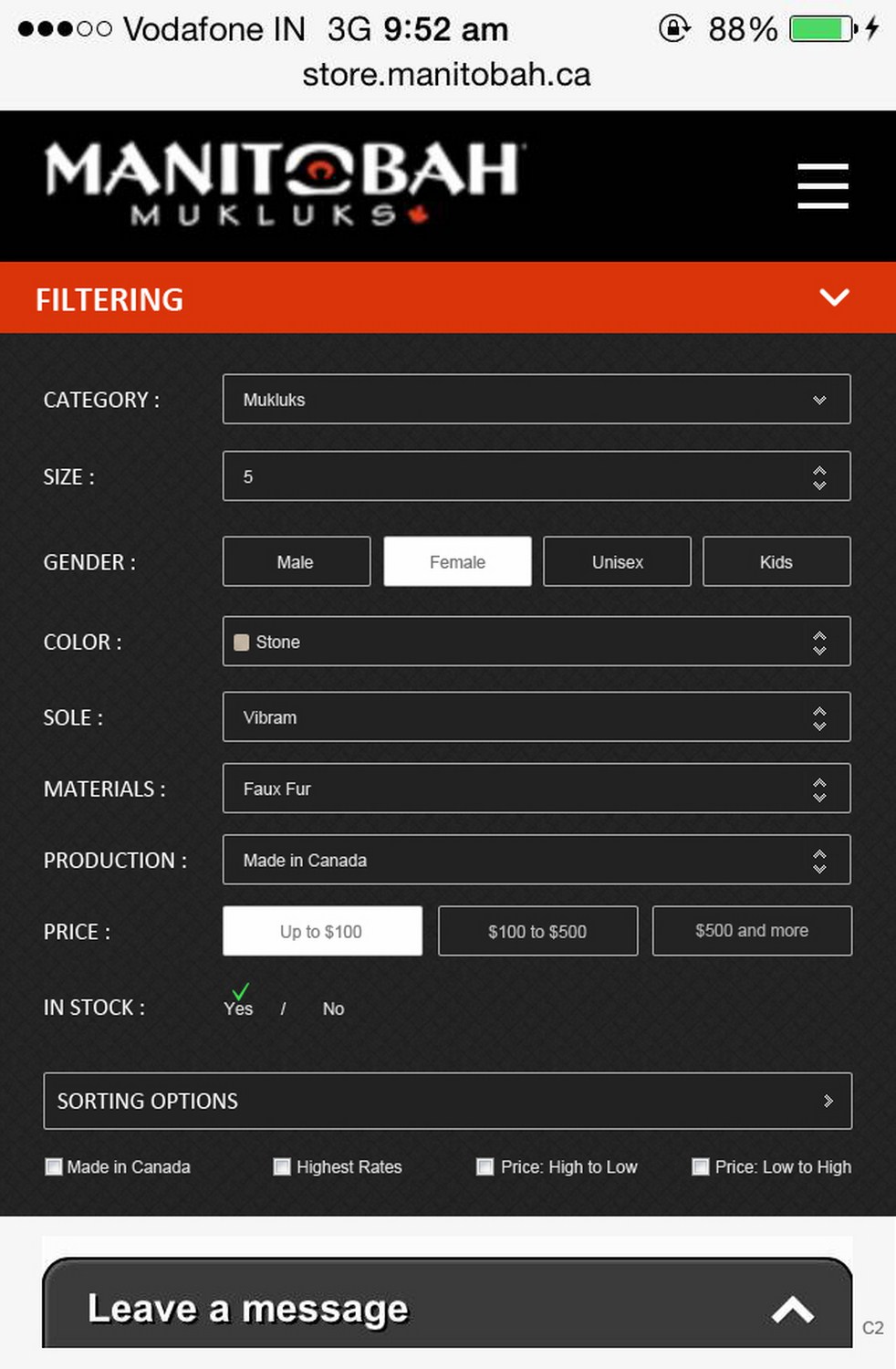Select No for In Stock

click(333, 1008)
